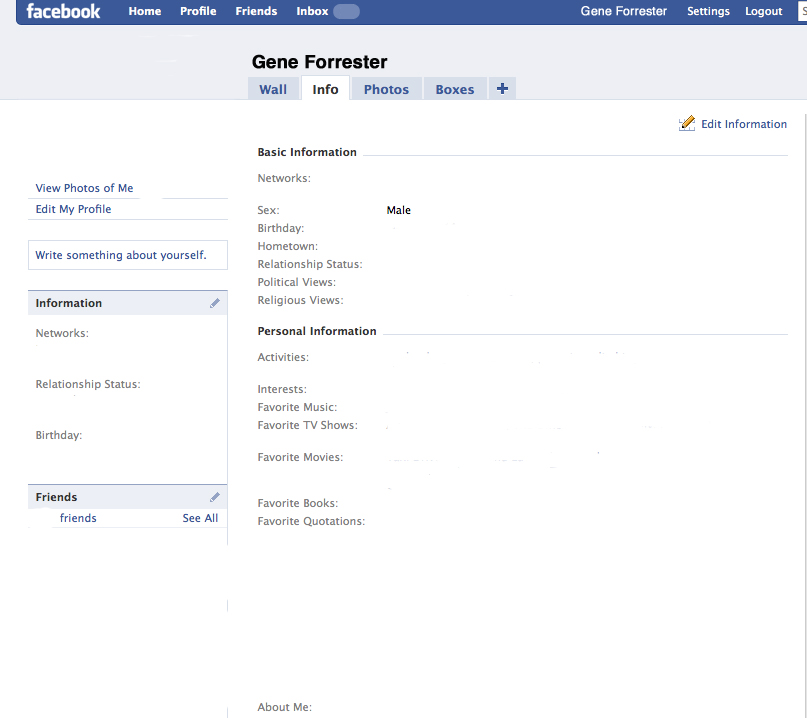
Task: Select the Info tab
Action: (325, 89)
